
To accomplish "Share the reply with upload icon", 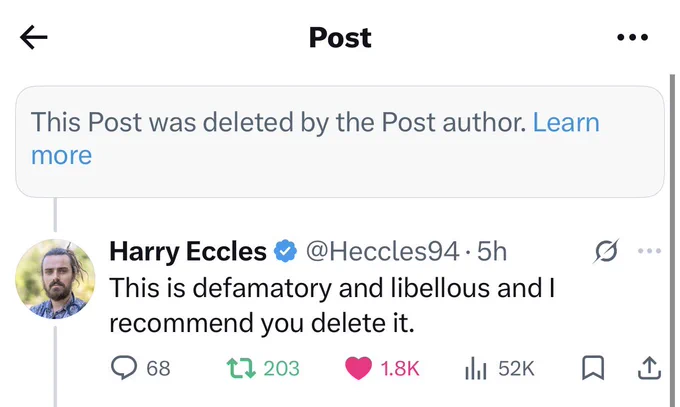I will [x=649, y=368].
